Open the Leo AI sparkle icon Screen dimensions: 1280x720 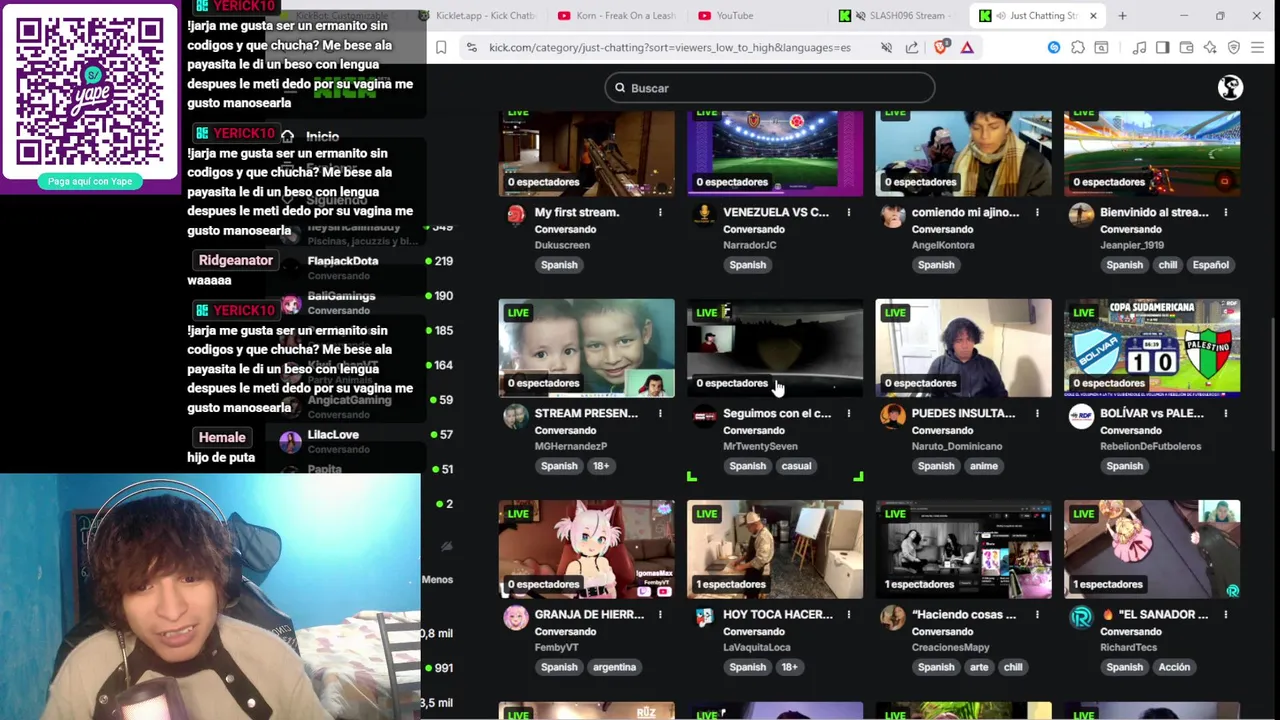[1210, 47]
